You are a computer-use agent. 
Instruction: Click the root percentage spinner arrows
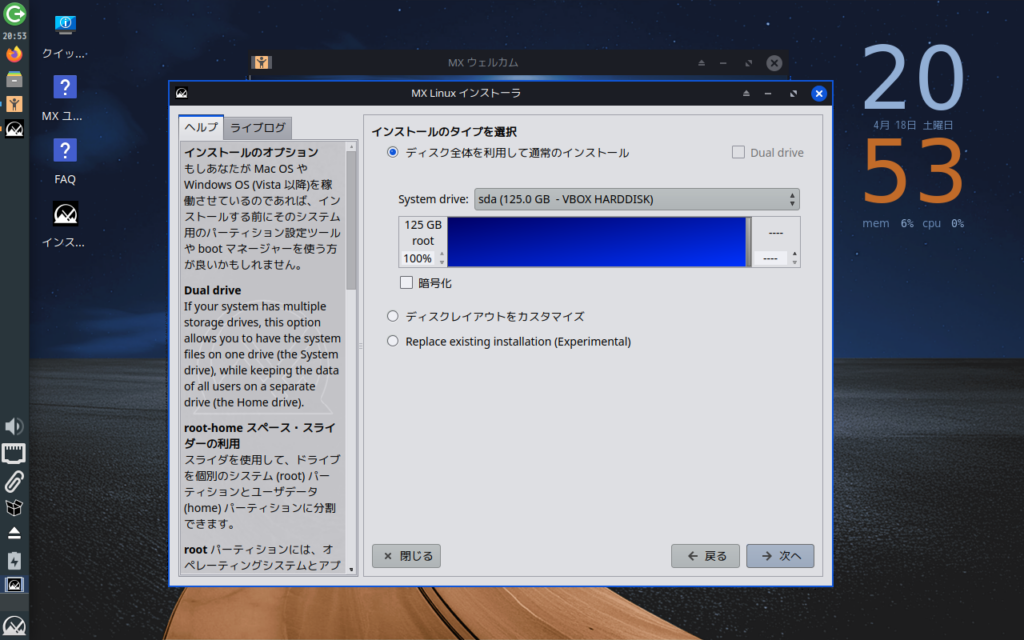441,258
